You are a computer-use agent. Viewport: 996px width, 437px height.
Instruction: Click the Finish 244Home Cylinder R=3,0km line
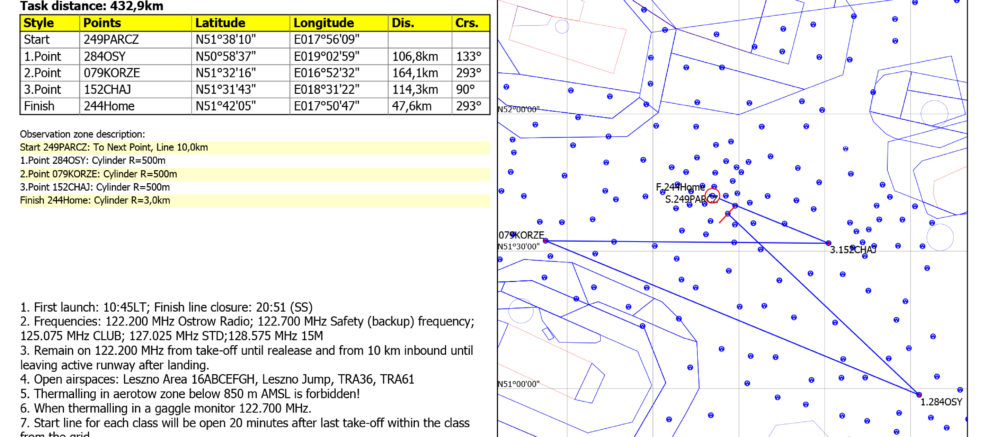96,200
